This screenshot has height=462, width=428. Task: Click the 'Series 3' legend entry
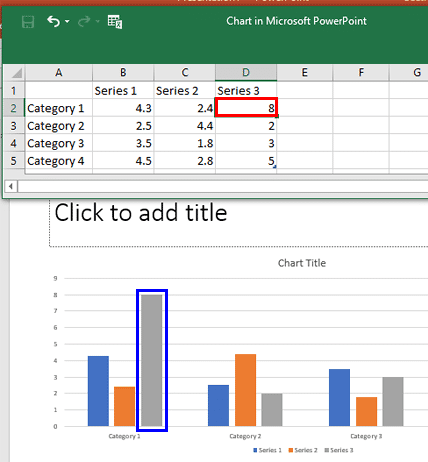[339, 450]
